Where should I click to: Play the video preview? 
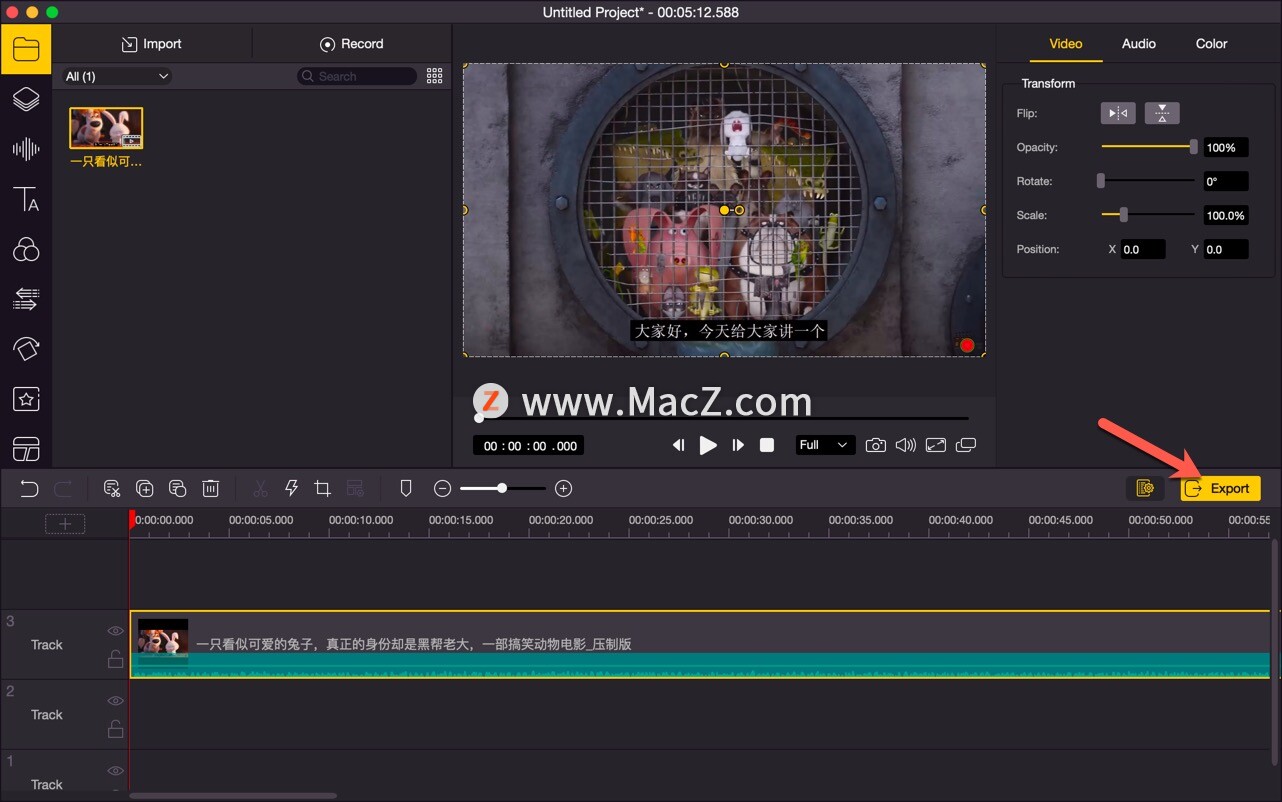pyautogui.click(x=708, y=445)
